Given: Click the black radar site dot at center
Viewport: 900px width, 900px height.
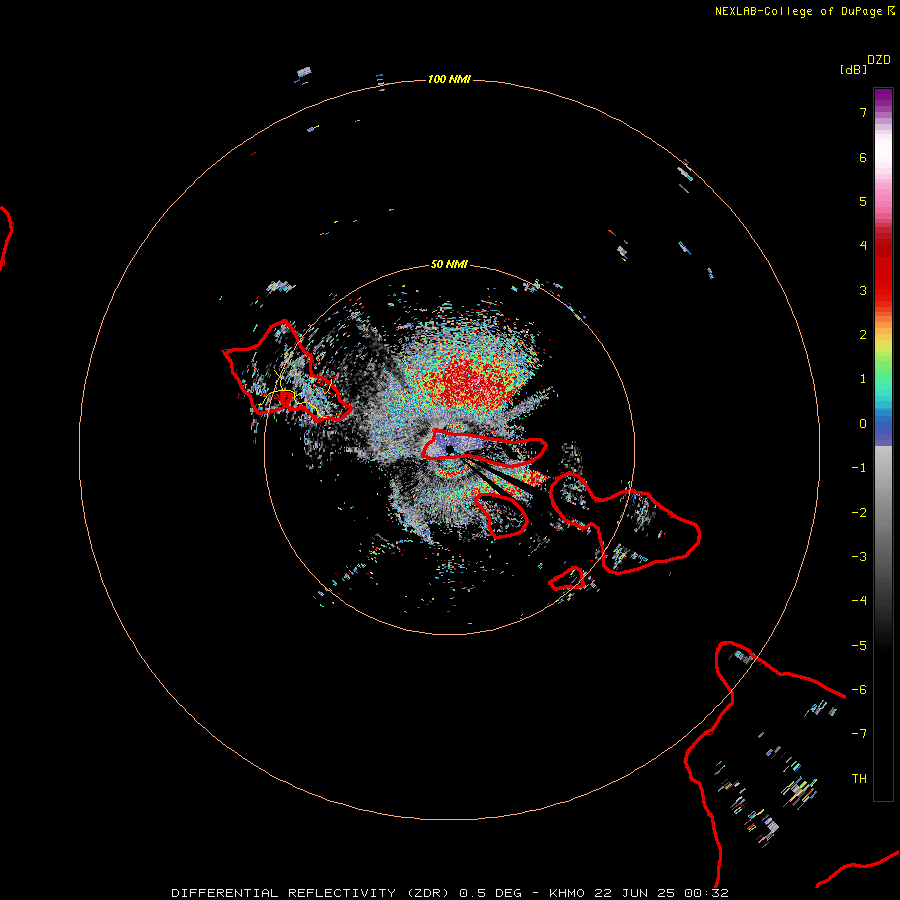Looking at the screenshot, I should 449,450.
